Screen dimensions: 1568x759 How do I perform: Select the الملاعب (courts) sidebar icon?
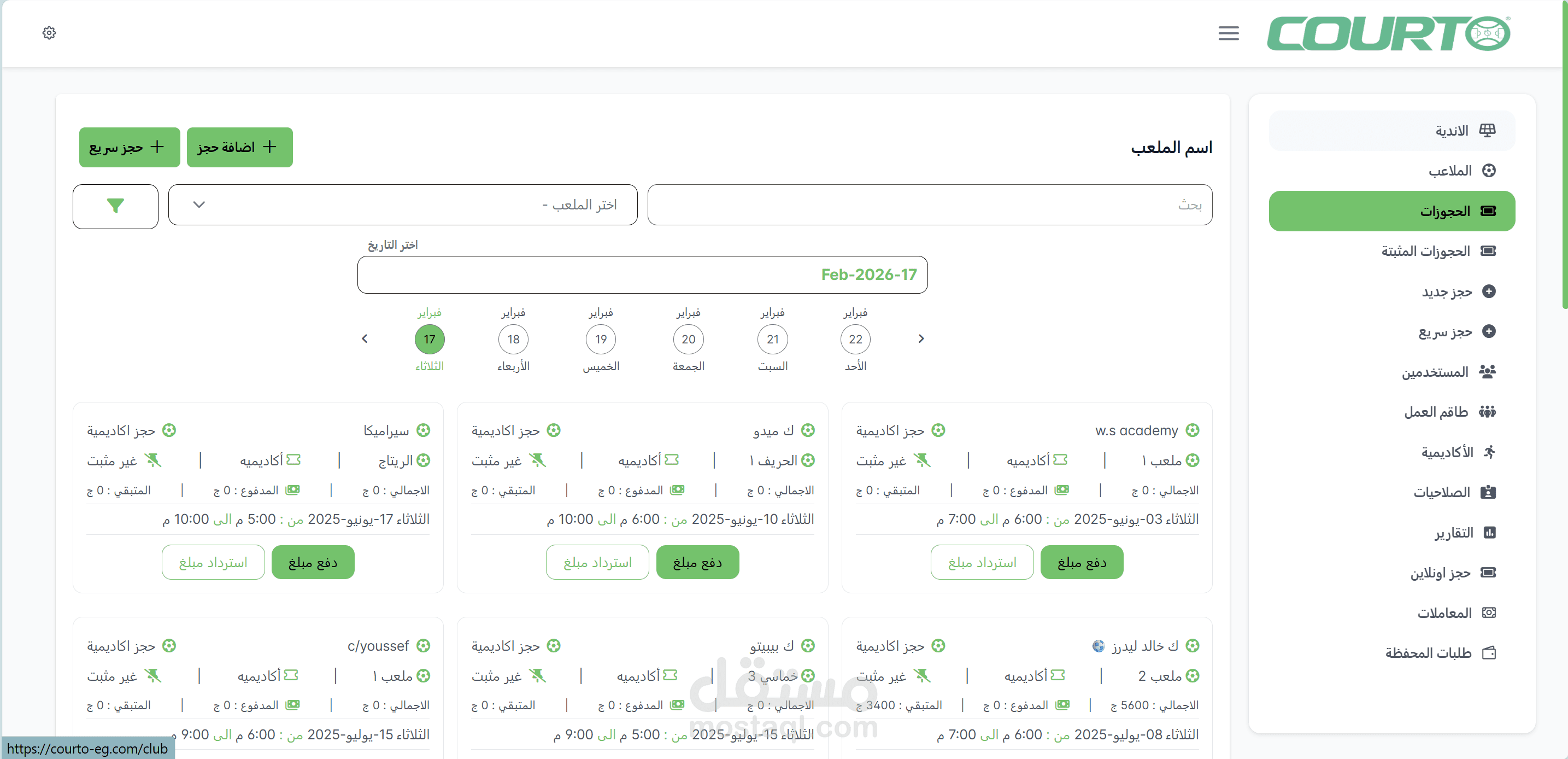[x=1489, y=171]
